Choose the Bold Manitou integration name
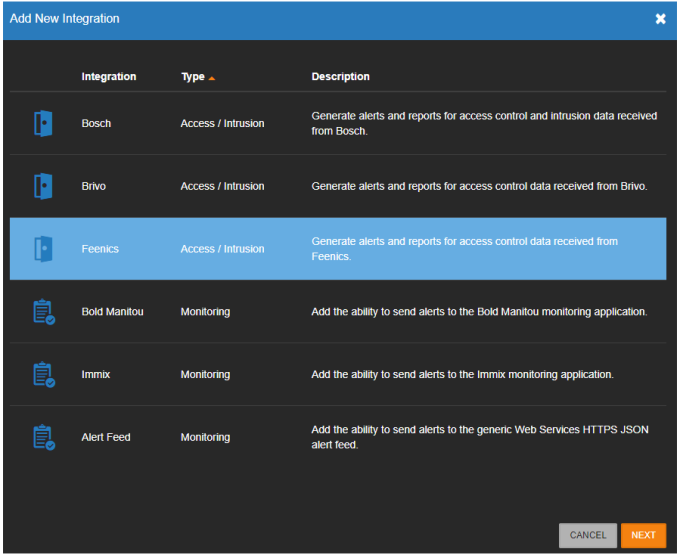 112,312
